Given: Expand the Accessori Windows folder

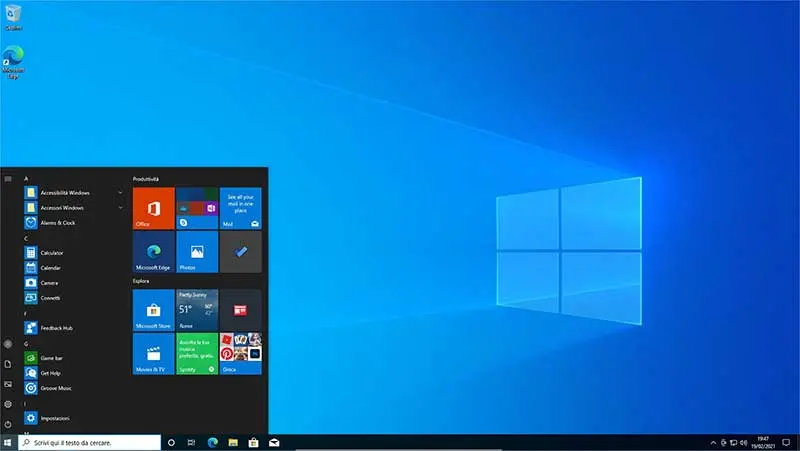Looking at the screenshot, I should pos(74,208).
